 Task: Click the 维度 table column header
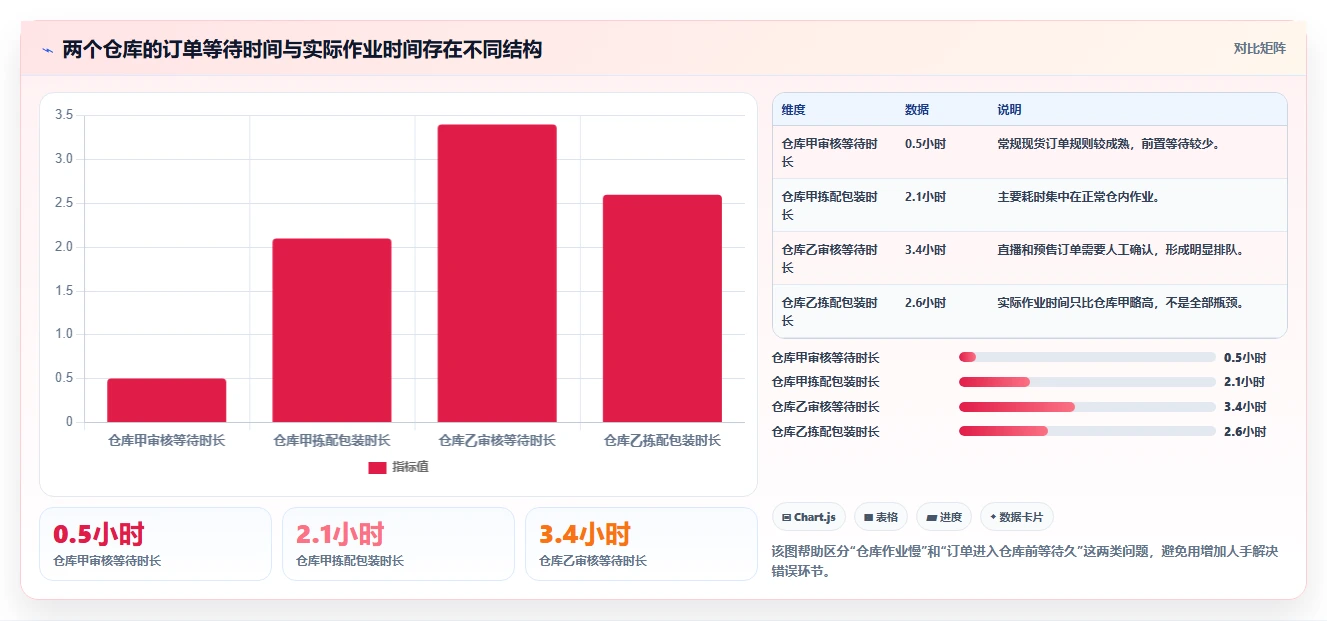click(x=794, y=110)
